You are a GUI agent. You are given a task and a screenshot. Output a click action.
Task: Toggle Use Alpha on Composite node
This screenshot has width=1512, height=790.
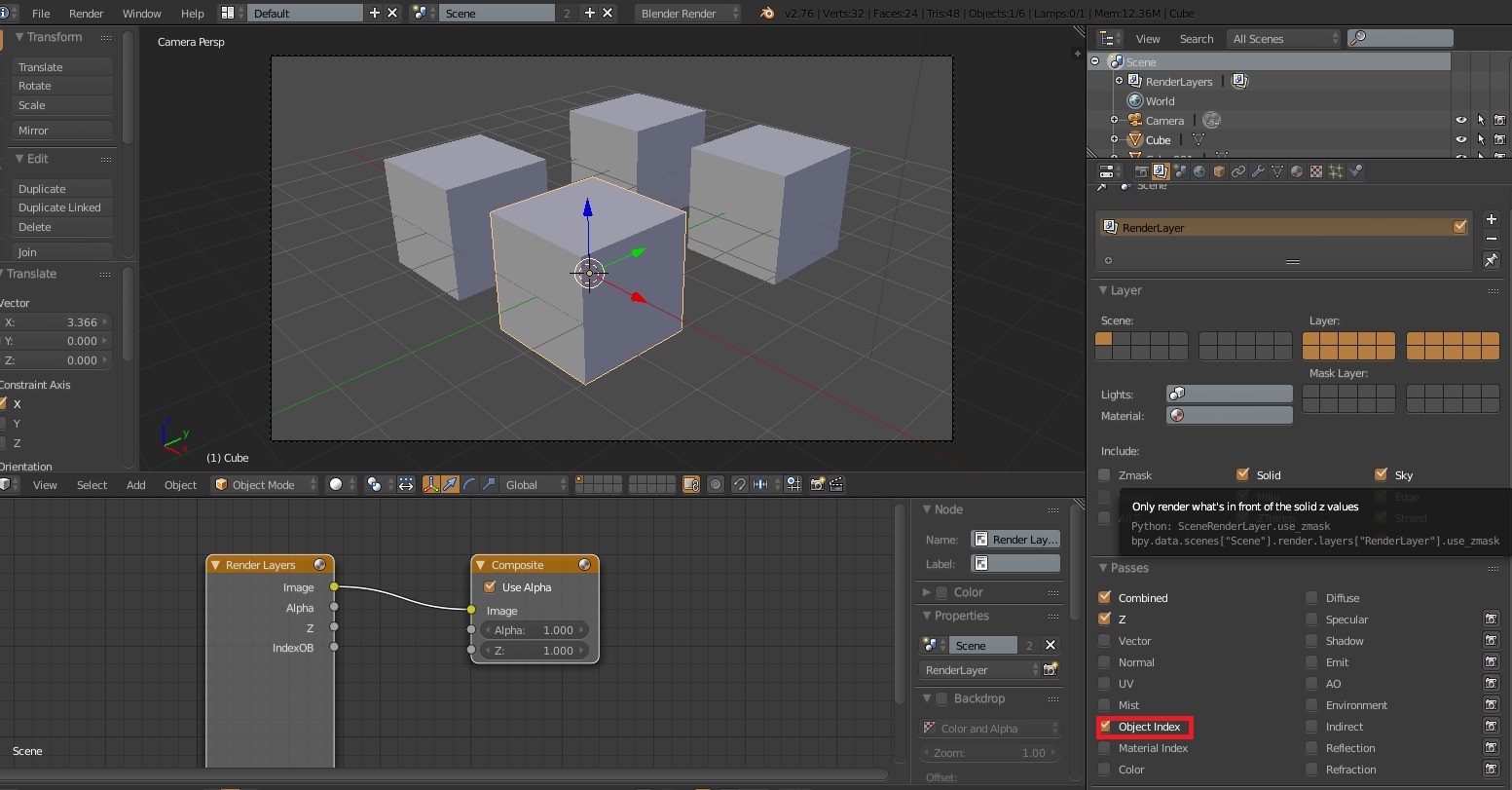tap(490, 587)
